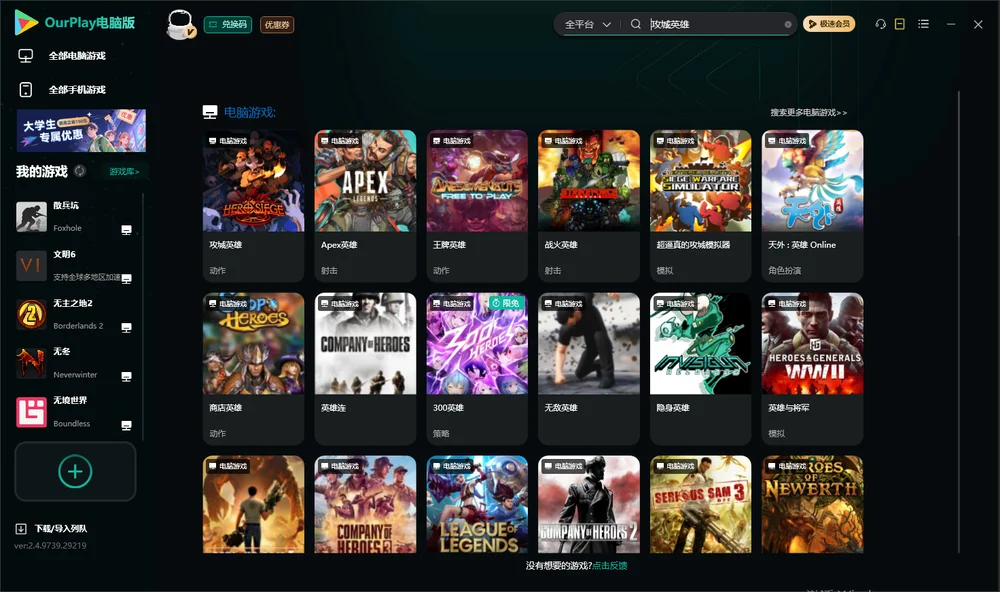
Task: Select 文明6 in my games list
Action: click(x=75, y=265)
